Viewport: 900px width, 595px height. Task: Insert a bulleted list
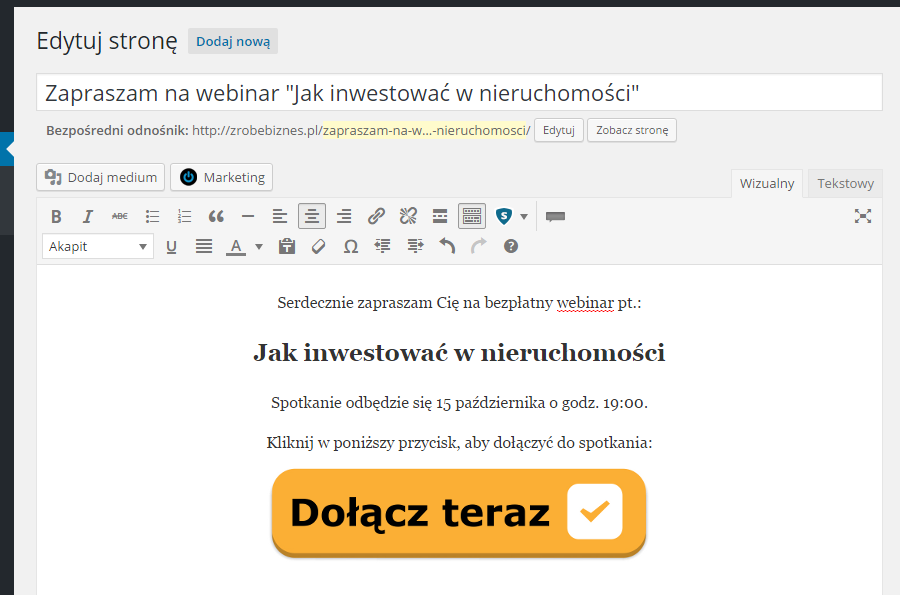coord(152,216)
